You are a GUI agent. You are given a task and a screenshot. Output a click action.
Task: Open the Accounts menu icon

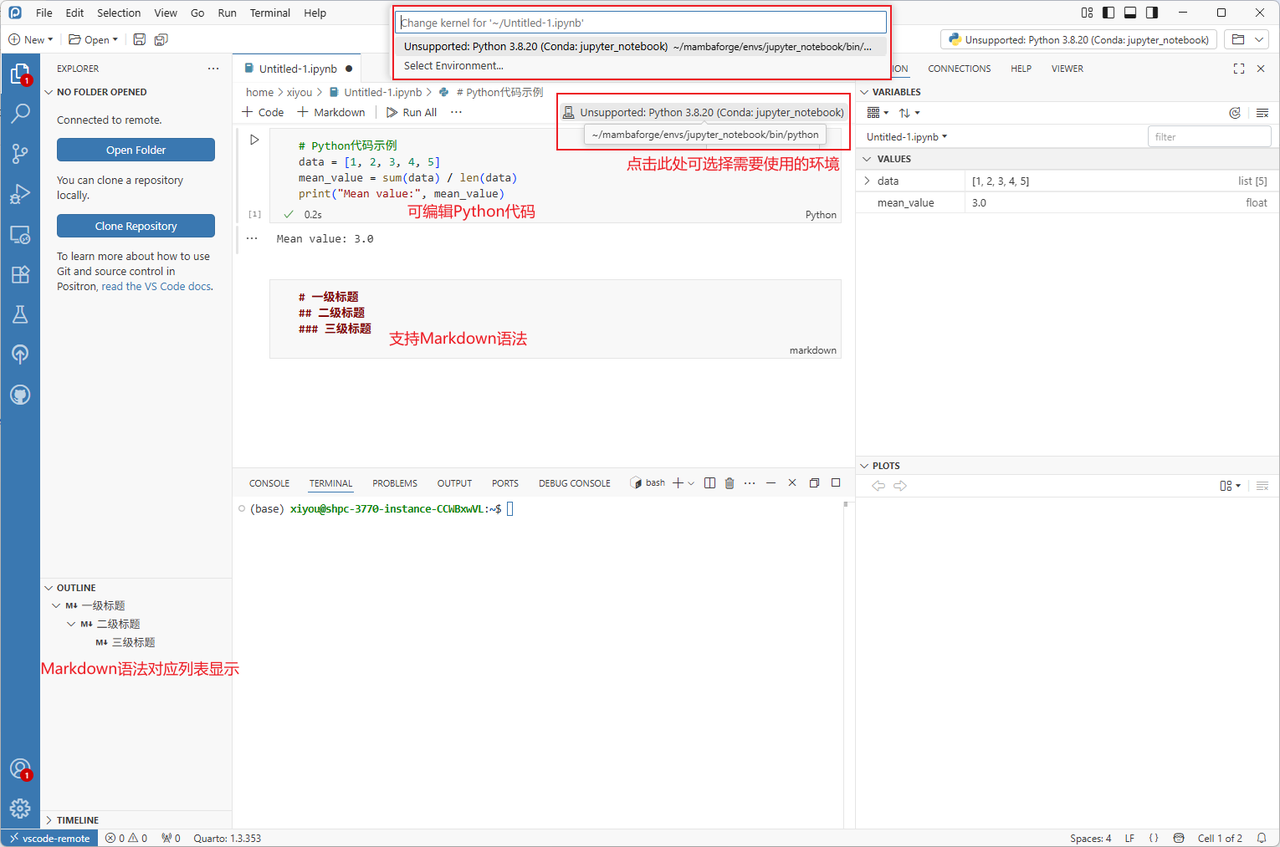20,768
